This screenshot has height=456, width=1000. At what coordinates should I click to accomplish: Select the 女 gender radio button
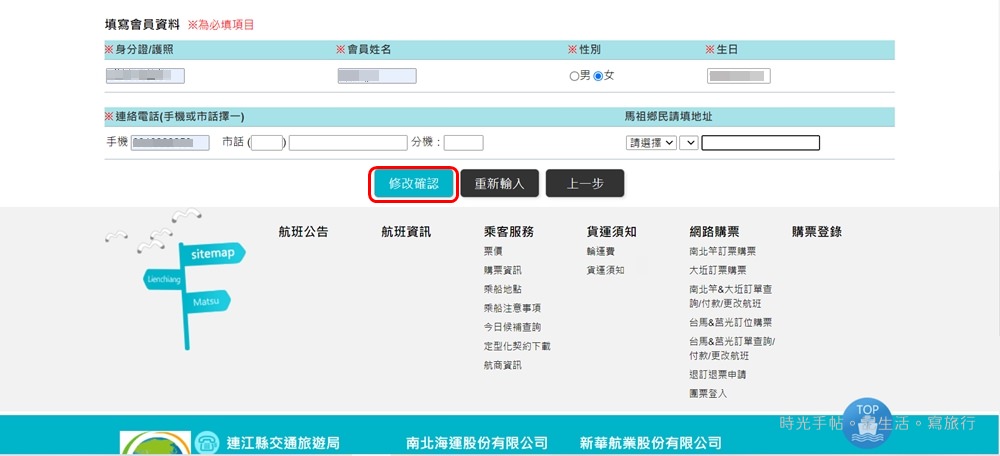coord(598,77)
